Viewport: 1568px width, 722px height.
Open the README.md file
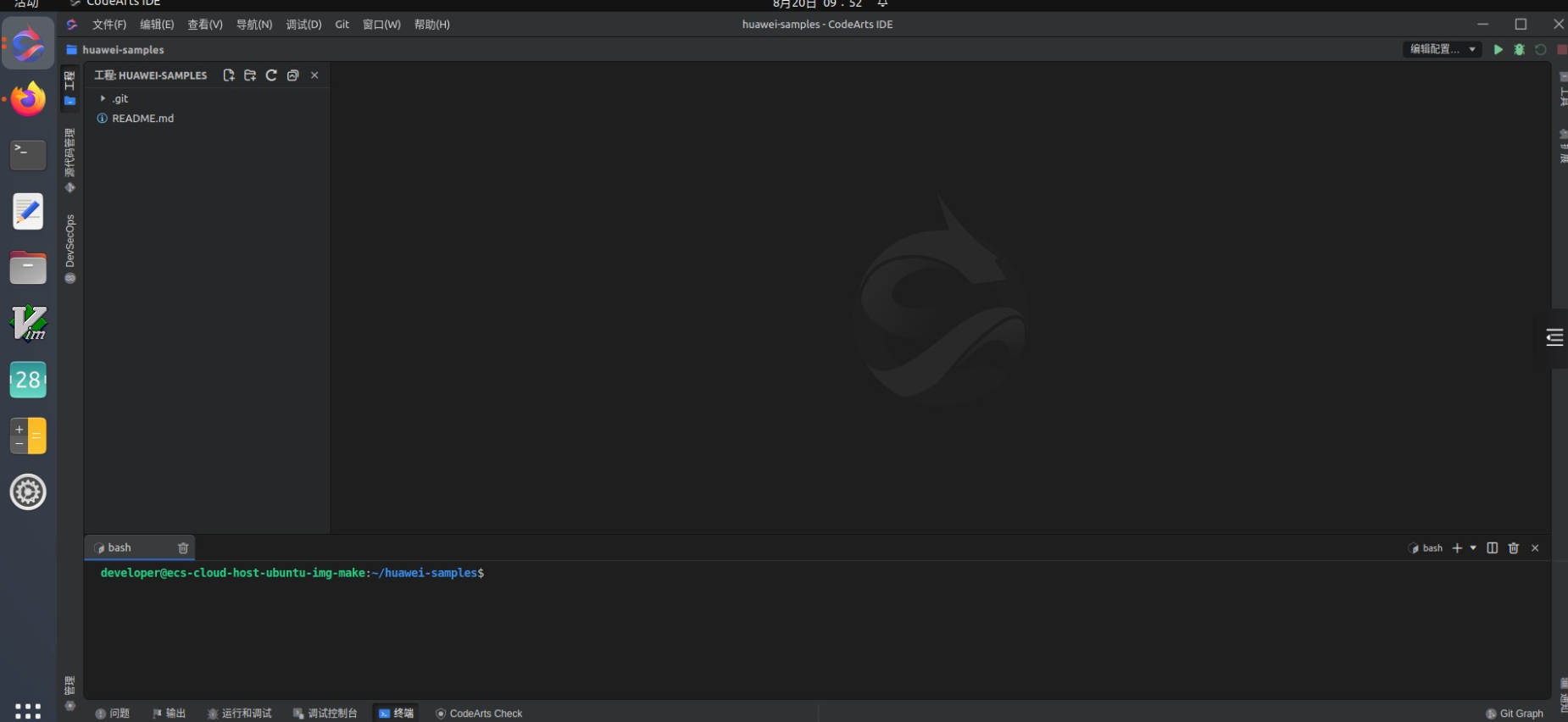click(x=142, y=119)
